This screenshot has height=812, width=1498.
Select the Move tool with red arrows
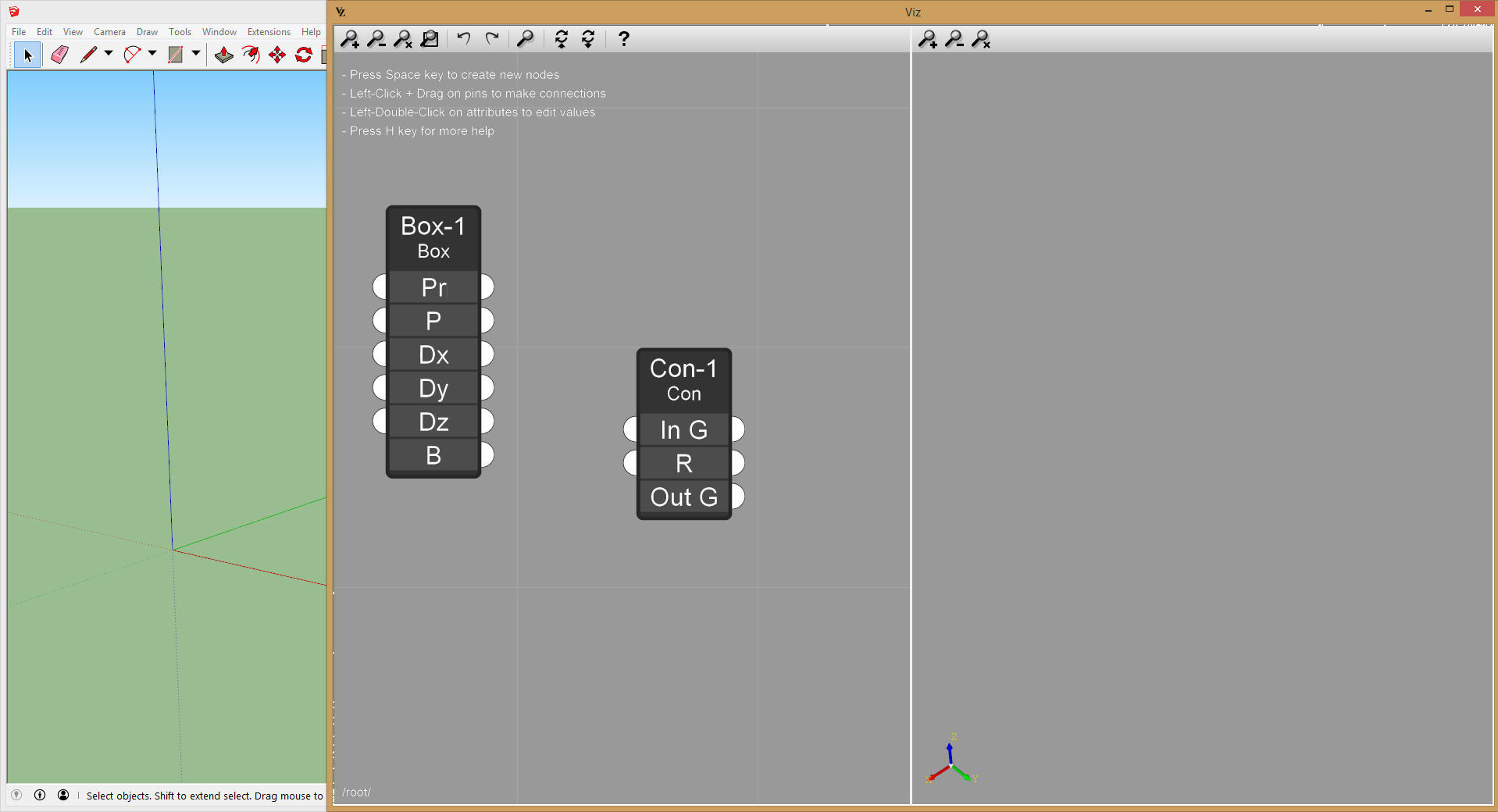277,55
